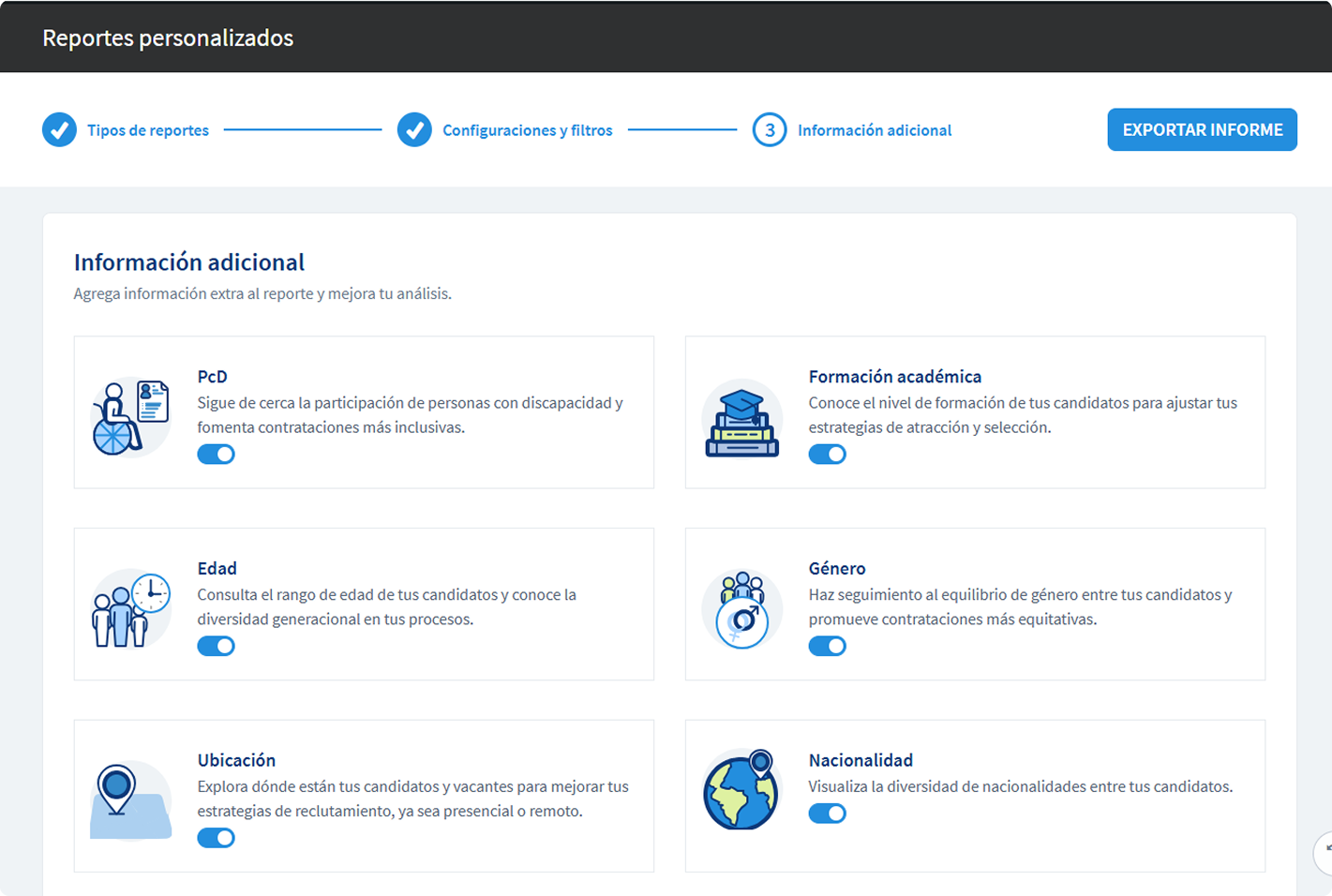Turn off the Nacionalidad toggle
Screen dimensions: 1332x896
827,814
